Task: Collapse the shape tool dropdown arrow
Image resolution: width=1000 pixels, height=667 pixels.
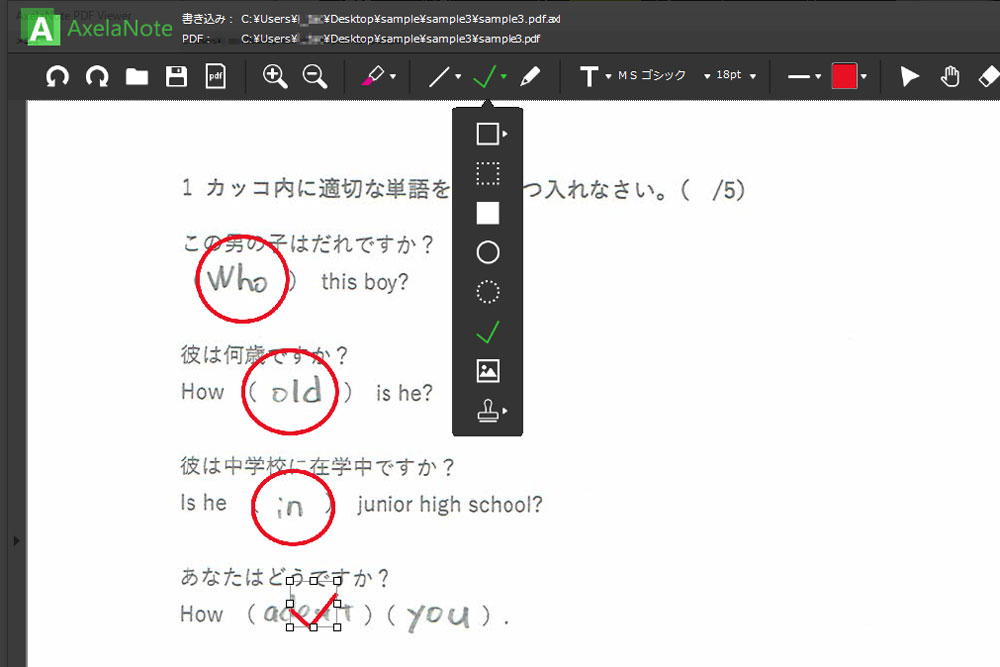Action: point(504,77)
